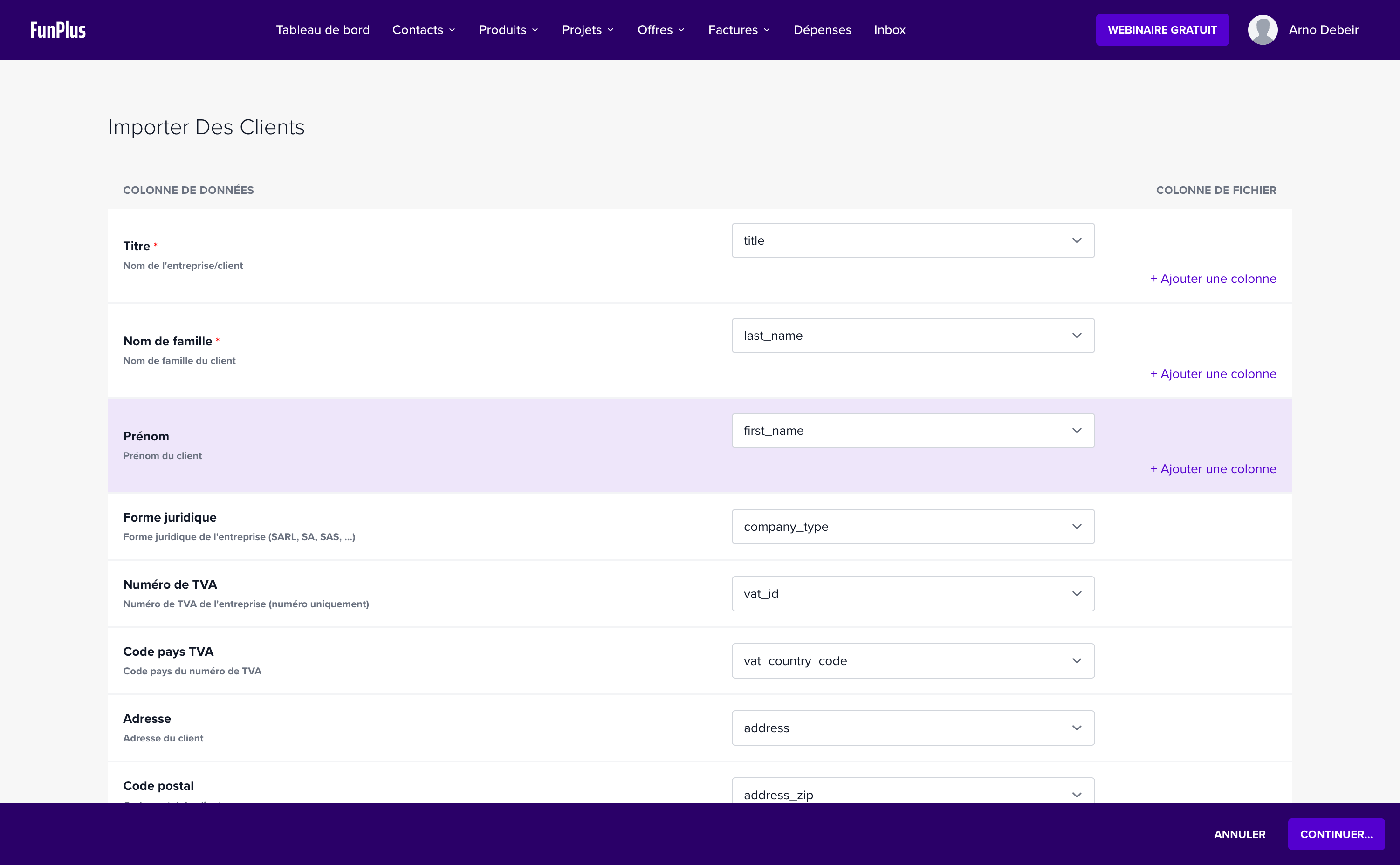
Task: Open the vat_country_code dropdown
Action: [913, 661]
